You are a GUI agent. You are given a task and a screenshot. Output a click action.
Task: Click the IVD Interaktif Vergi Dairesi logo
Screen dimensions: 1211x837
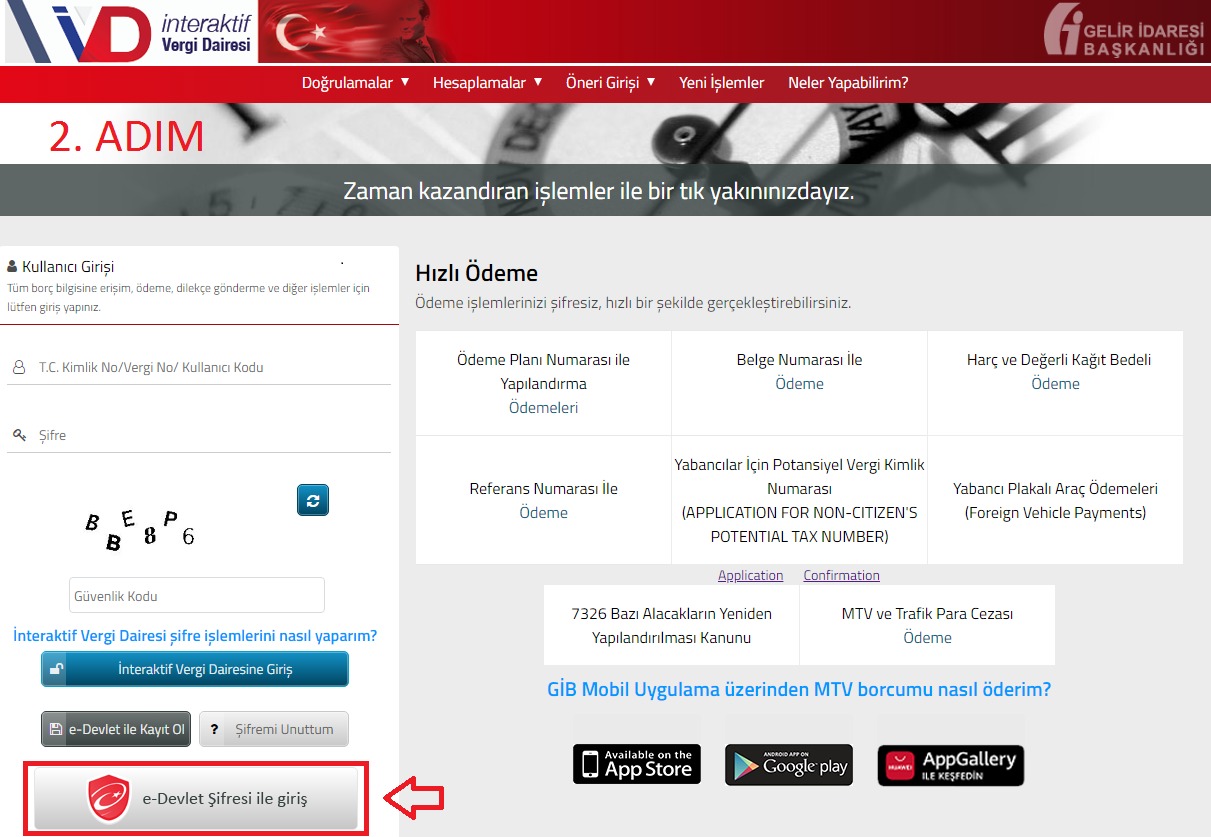tap(131, 32)
